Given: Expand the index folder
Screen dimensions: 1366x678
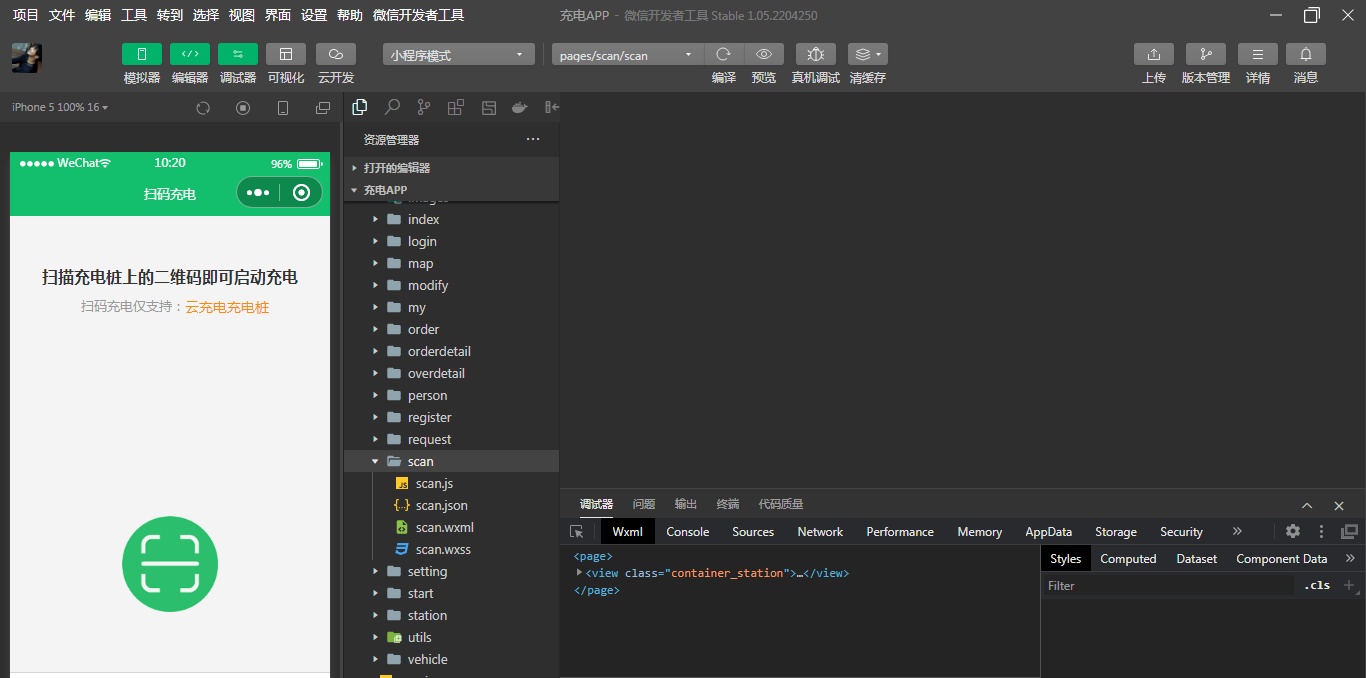Looking at the screenshot, I should (451, 219).
